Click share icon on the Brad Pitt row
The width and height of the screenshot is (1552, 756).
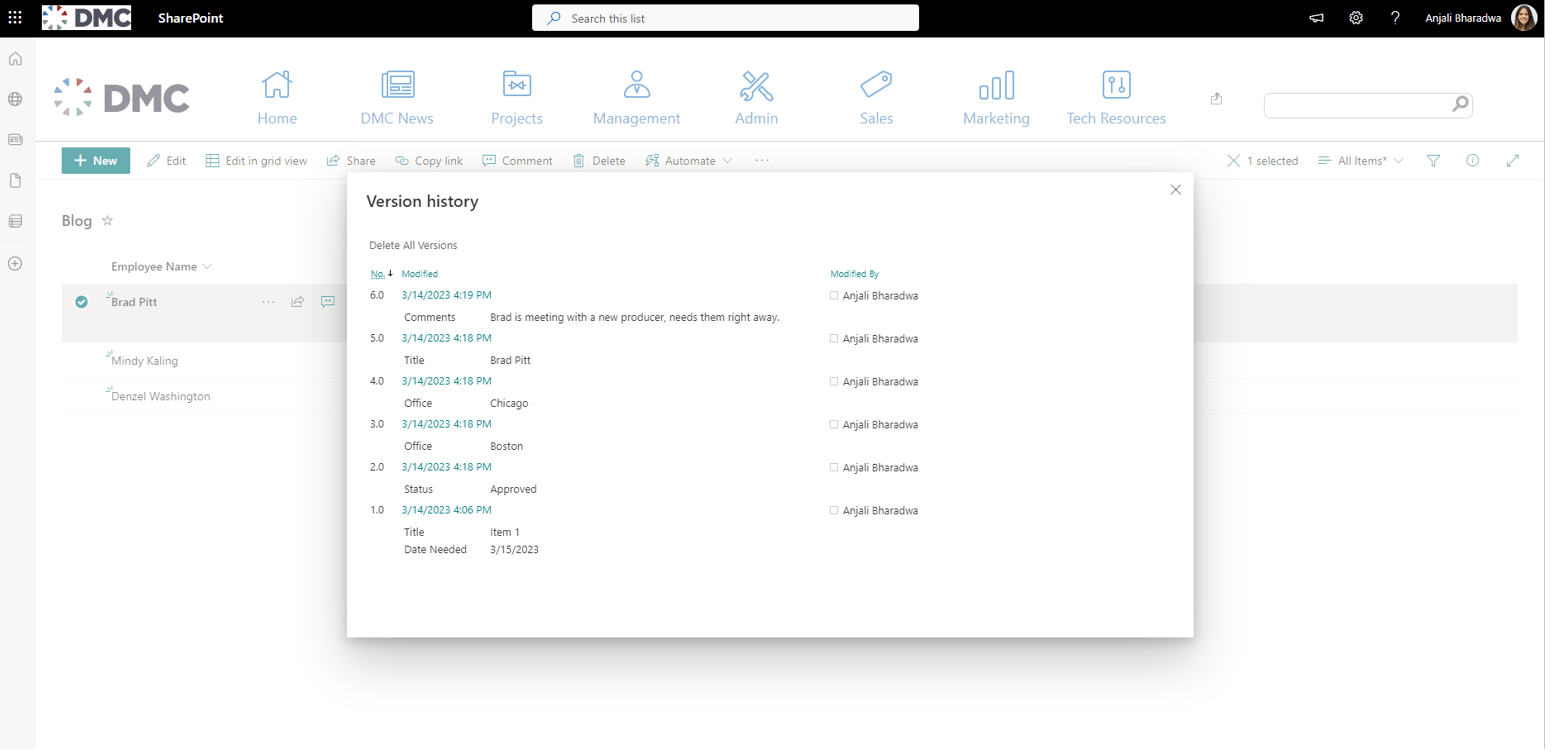click(299, 303)
